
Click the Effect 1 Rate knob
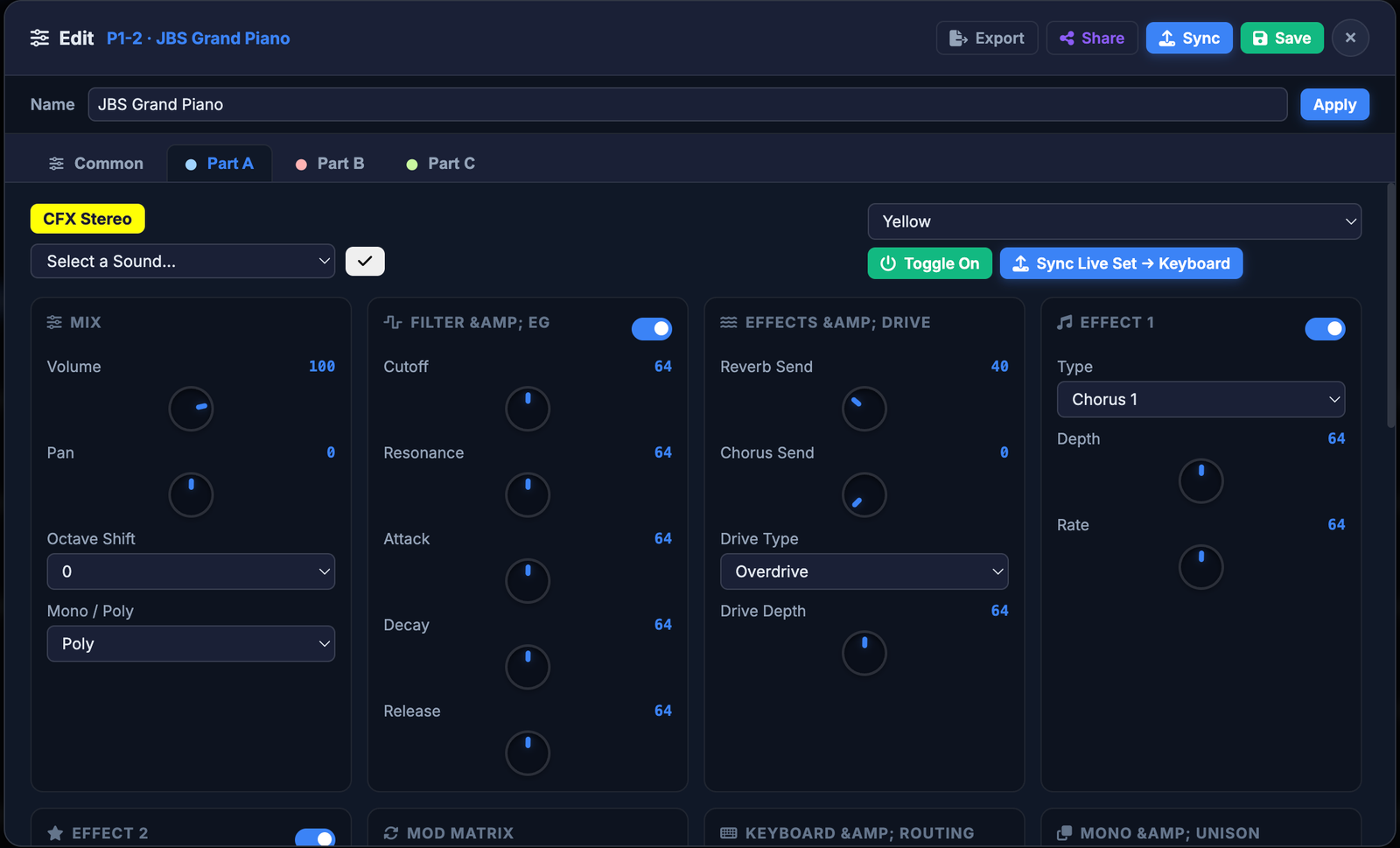pos(1201,567)
